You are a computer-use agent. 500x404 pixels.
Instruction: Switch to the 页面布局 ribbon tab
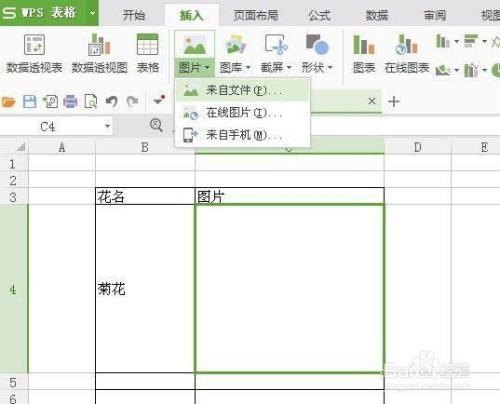point(256,15)
